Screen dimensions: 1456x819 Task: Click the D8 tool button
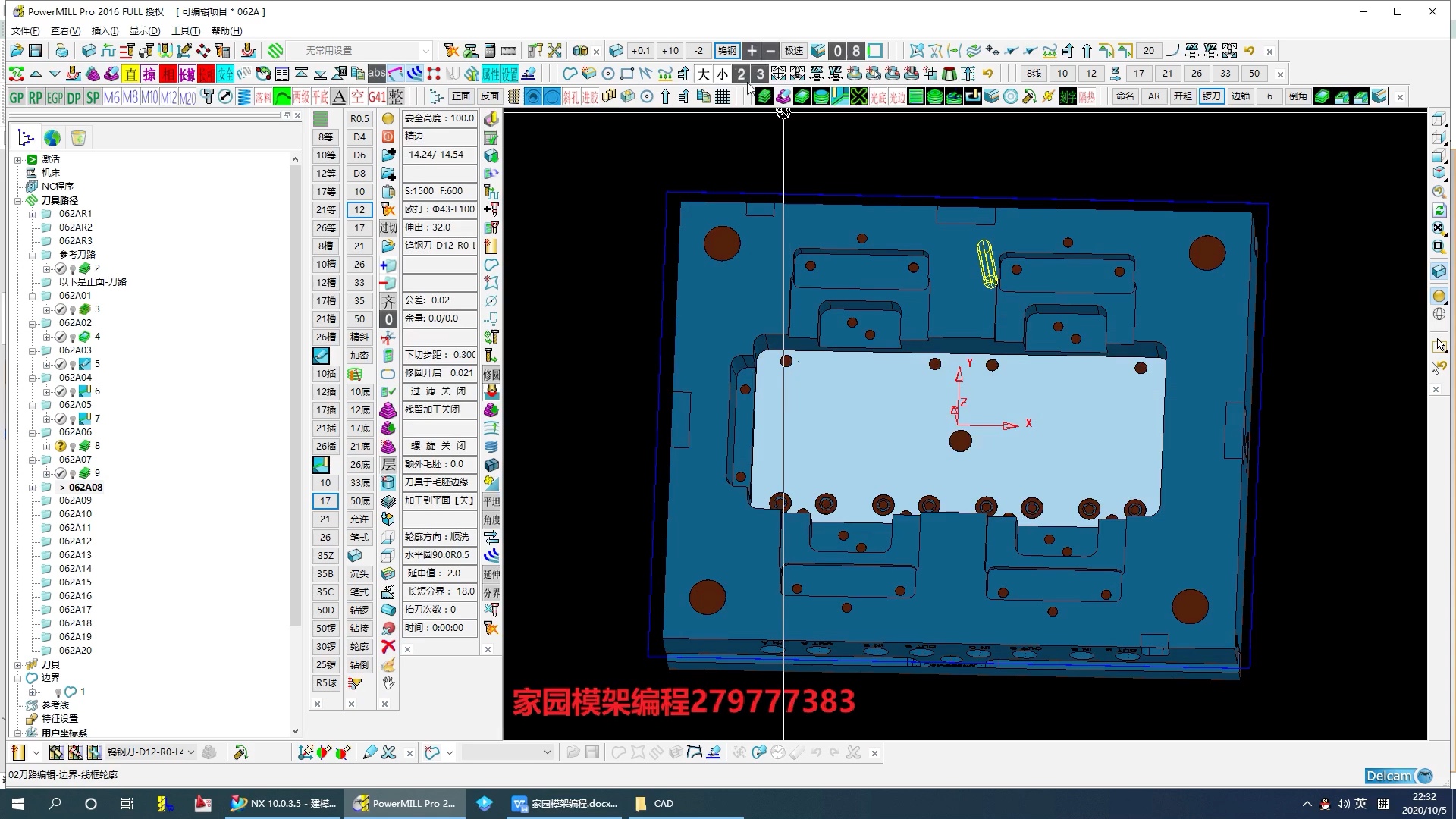point(359,174)
